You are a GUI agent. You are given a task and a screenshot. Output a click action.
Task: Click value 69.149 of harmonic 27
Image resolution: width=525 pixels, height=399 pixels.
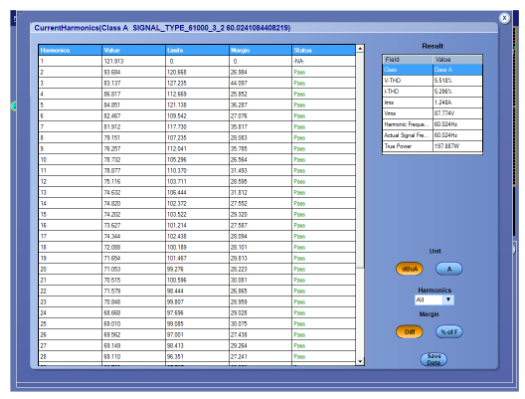112,346
